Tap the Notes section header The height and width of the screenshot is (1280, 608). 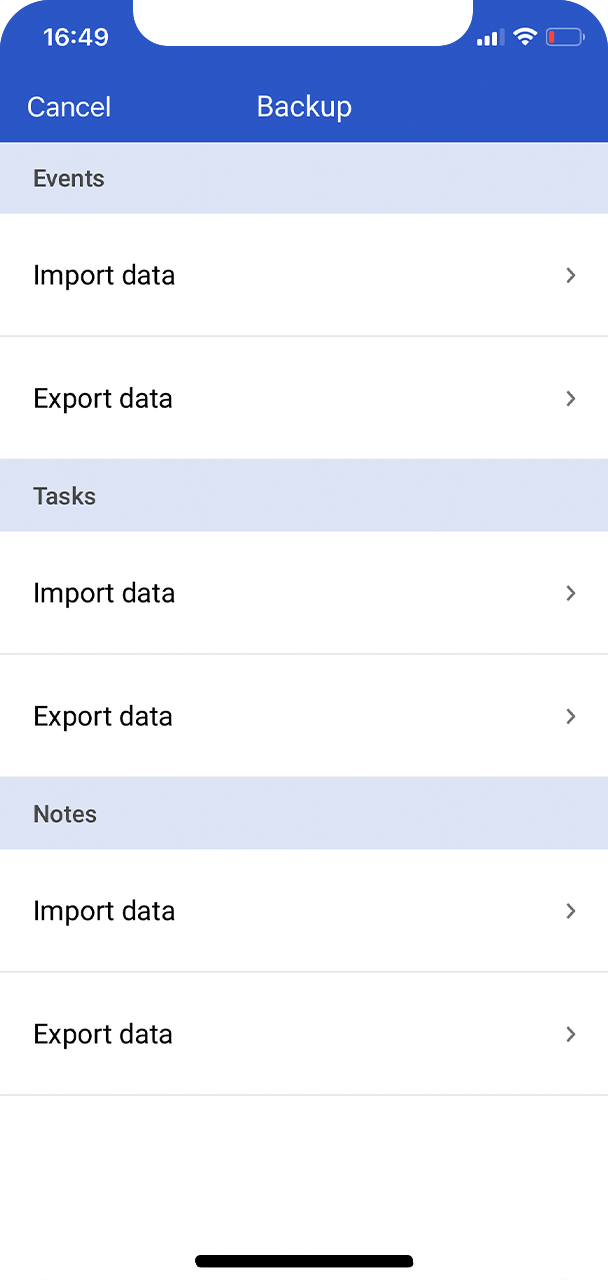pyautogui.click(x=65, y=814)
